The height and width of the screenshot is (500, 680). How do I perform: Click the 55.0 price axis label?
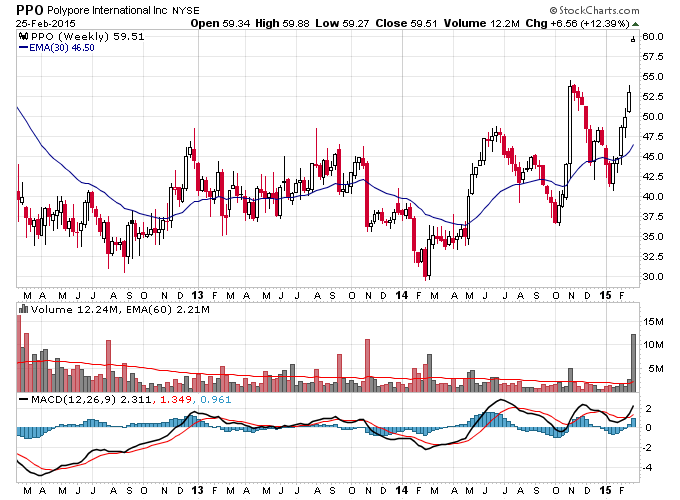tap(653, 76)
